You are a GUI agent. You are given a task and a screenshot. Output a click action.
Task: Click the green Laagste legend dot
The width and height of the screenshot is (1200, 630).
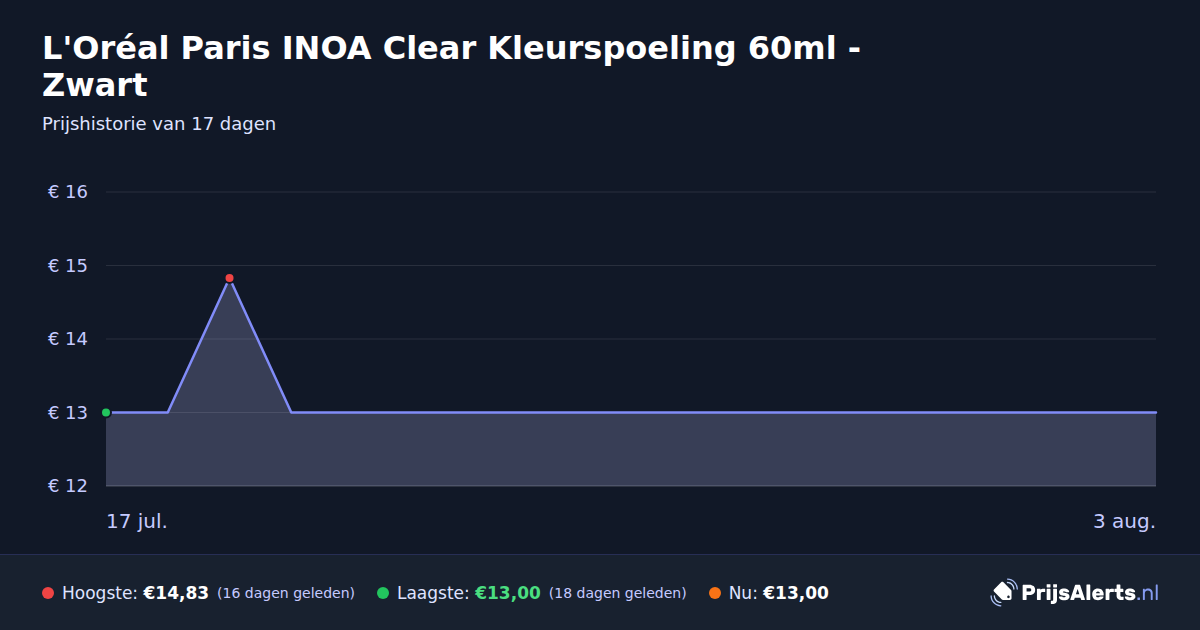[x=383, y=593]
